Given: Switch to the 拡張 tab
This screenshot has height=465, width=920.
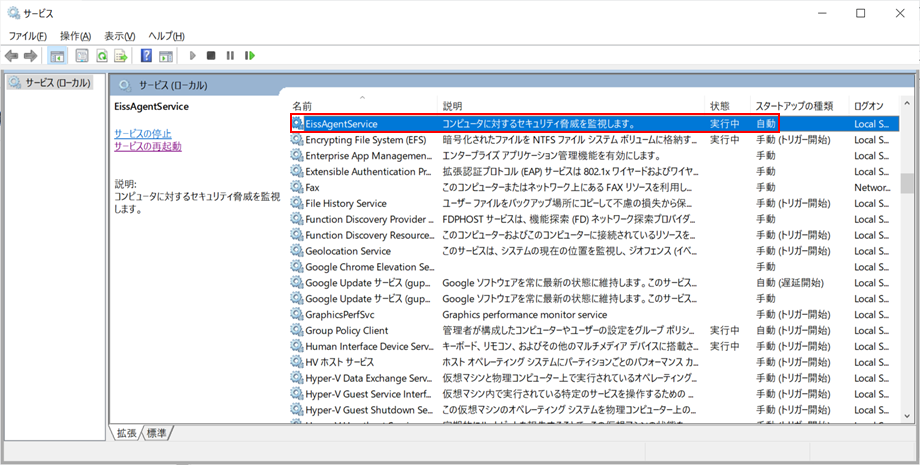Looking at the screenshot, I should click(126, 433).
